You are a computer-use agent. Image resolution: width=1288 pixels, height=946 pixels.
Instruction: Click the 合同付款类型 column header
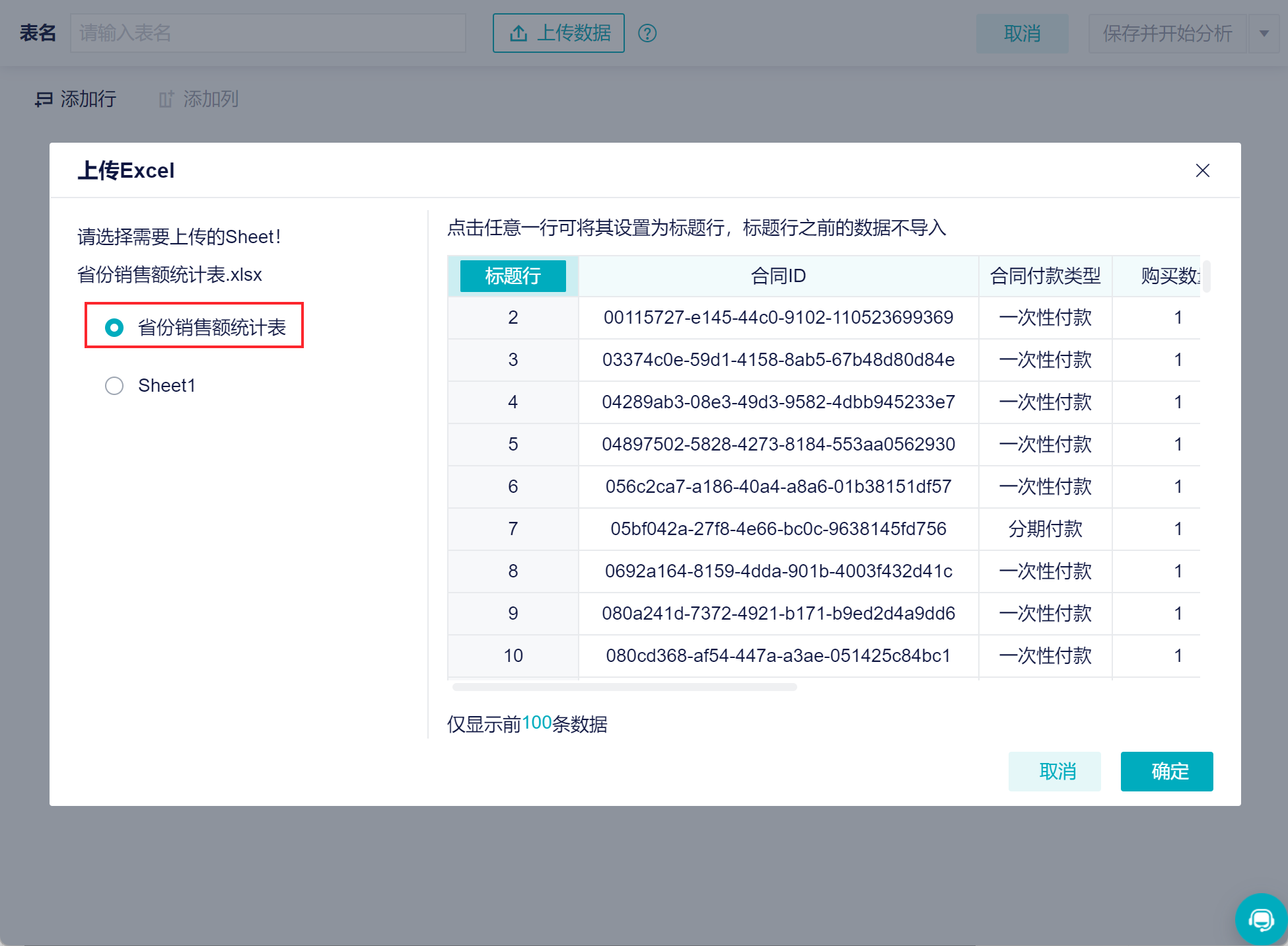pos(1045,276)
